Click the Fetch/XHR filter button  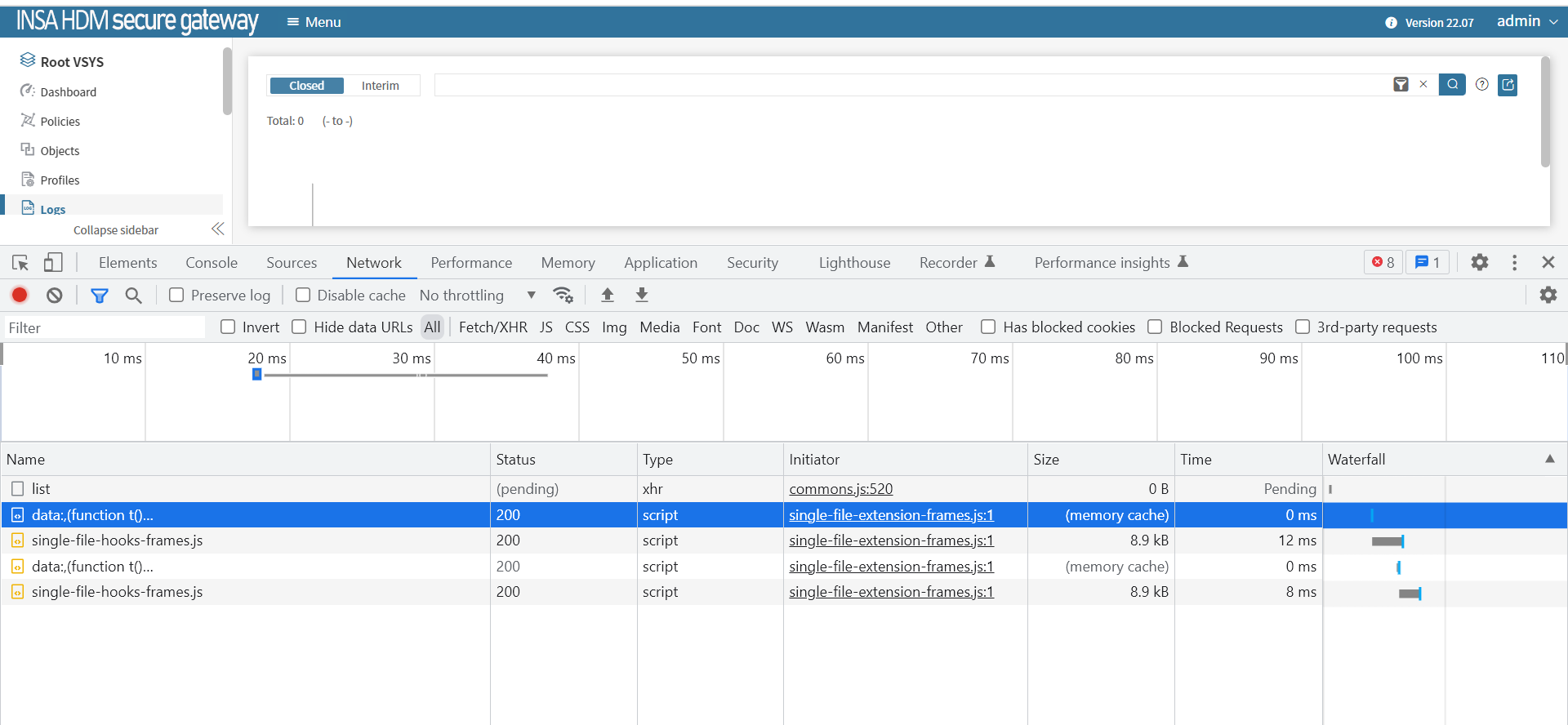[x=492, y=327]
